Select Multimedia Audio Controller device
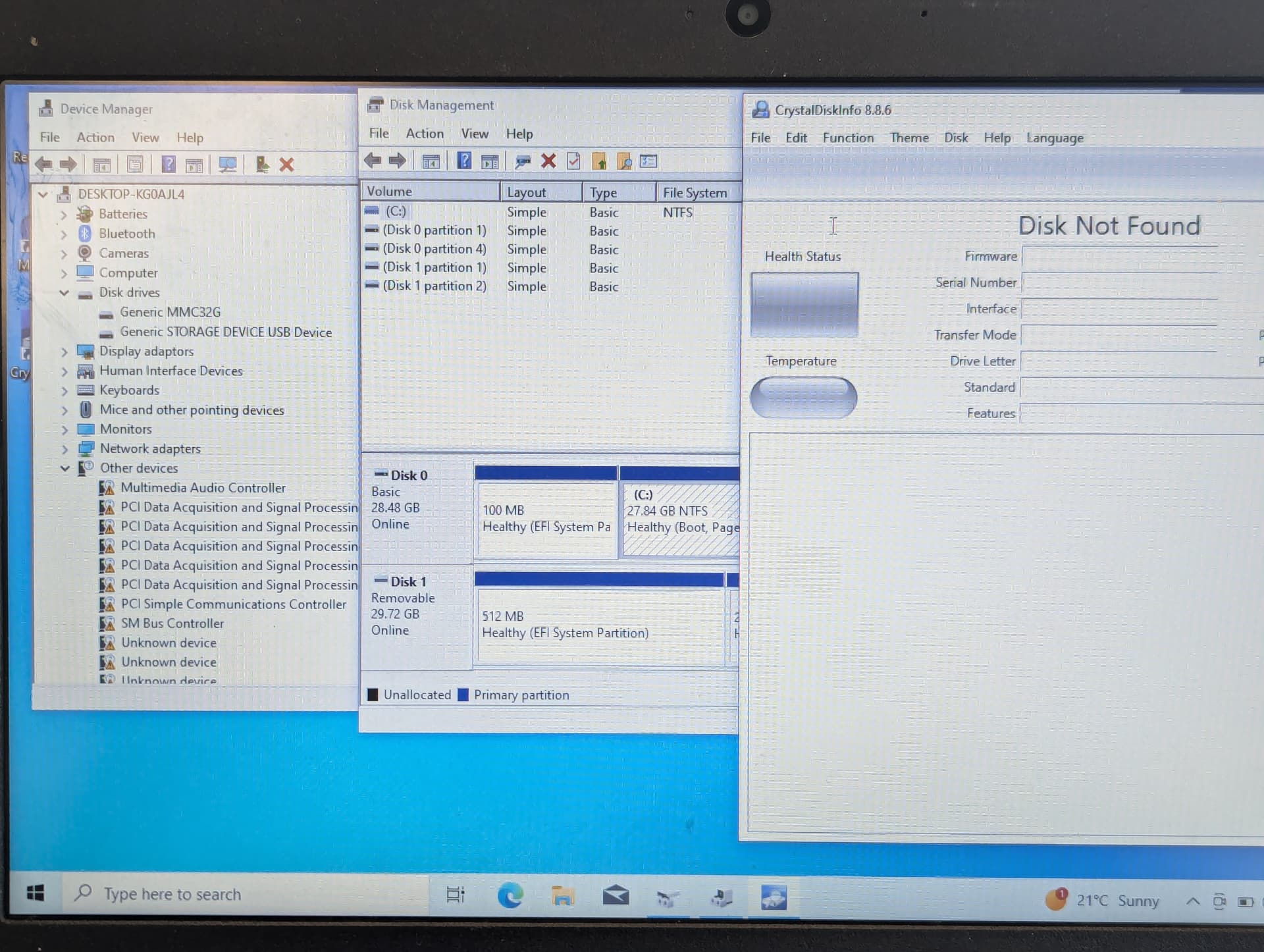1264x952 pixels. click(x=203, y=488)
